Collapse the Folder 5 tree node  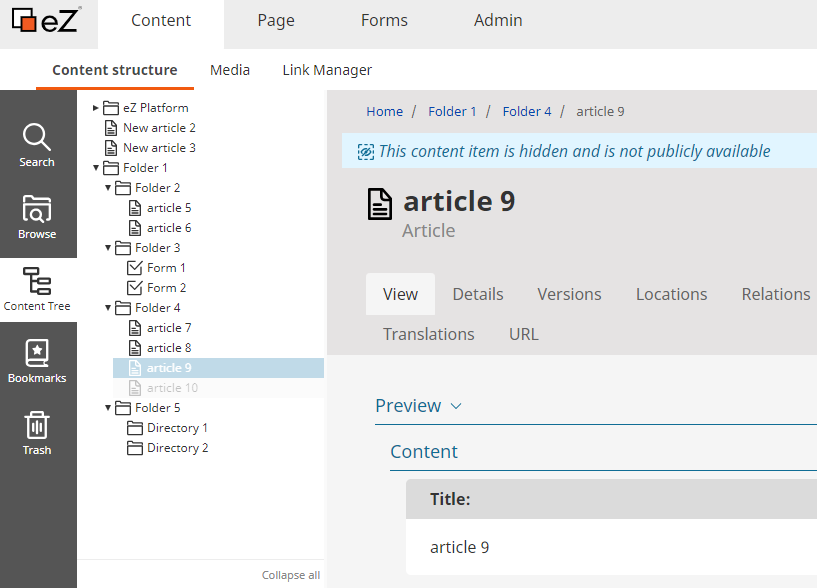(108, 408)
